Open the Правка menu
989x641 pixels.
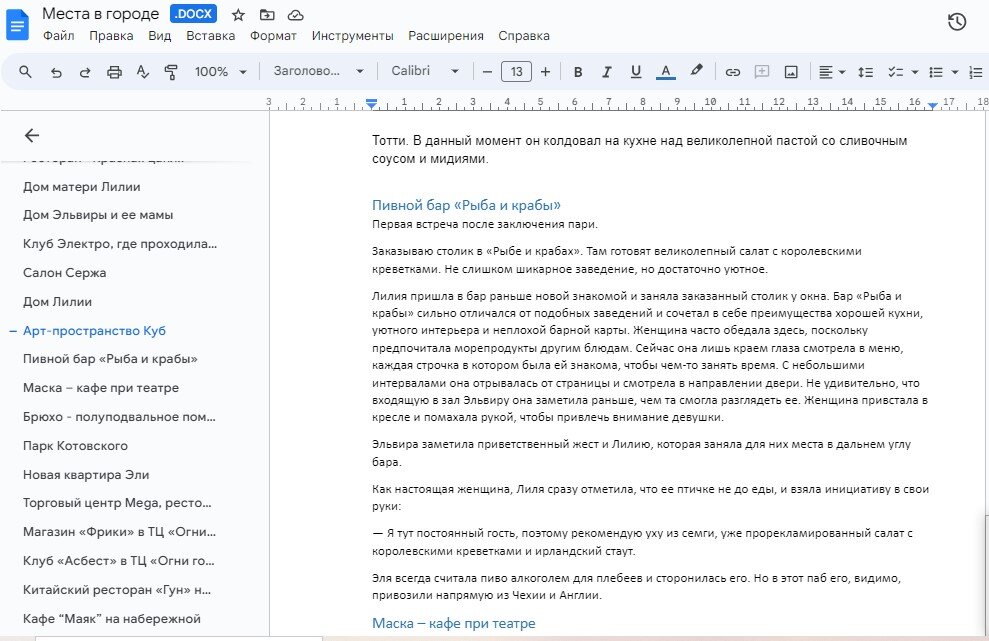111,36
